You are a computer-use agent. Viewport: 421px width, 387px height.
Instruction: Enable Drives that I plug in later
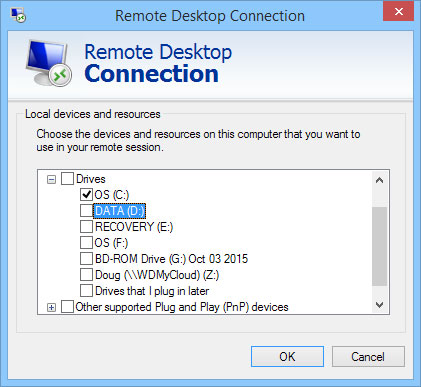click(86, 290)
